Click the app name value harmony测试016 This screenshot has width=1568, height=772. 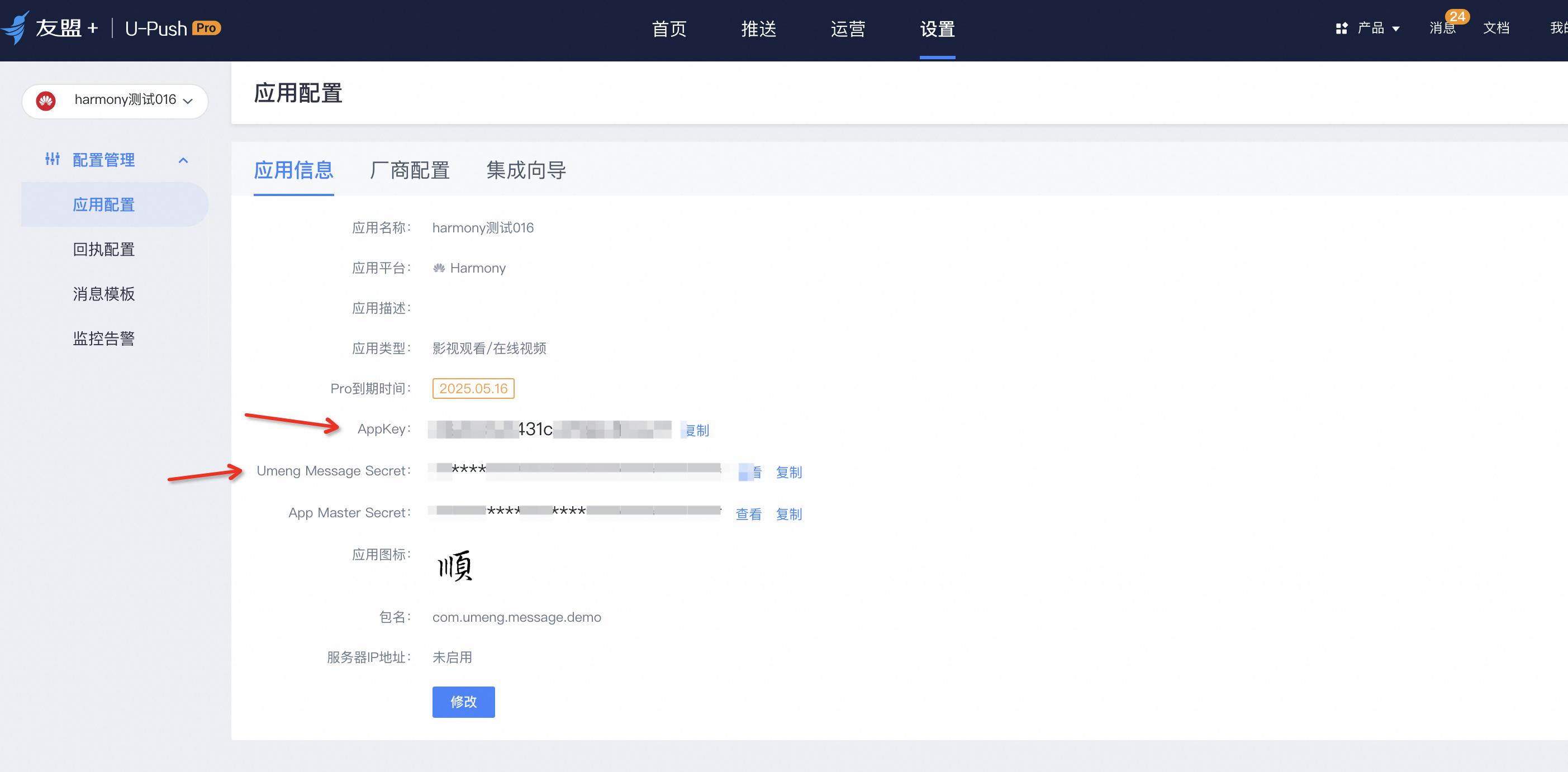(x=483, y=227)
